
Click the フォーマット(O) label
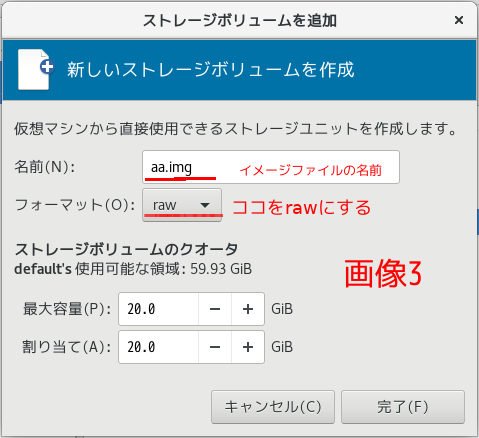point(75,205)
